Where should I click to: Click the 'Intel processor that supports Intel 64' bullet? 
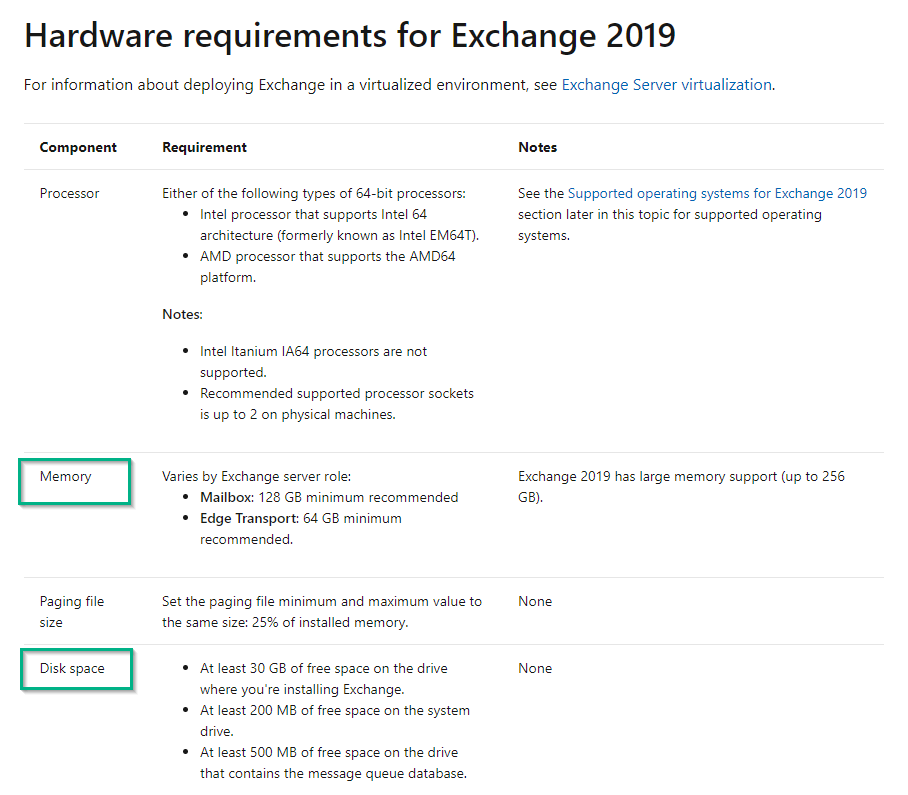pyautogui.click(x=339, y=225)
